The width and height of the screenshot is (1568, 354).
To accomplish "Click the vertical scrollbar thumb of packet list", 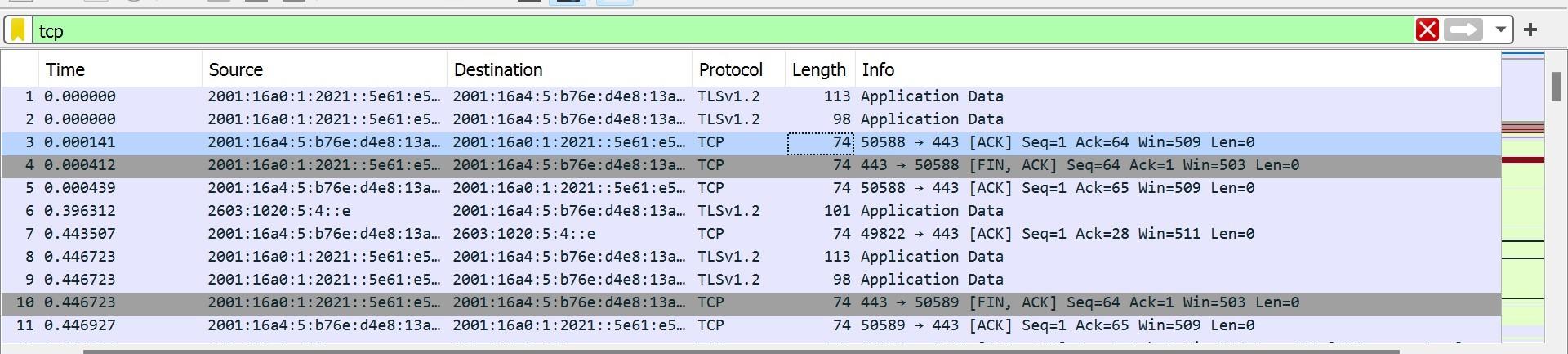I will (x=1557, y=86).
